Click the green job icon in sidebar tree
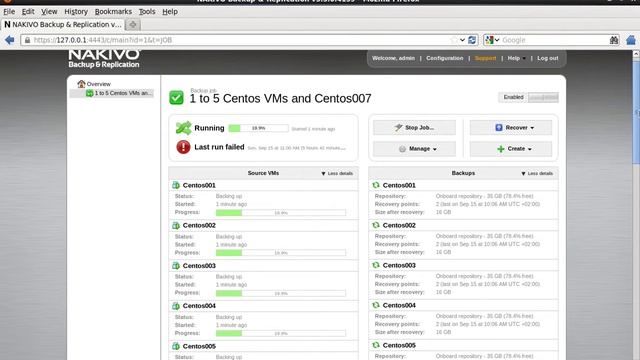Screen dimensions: 640x360 click(x=89, y=93)
